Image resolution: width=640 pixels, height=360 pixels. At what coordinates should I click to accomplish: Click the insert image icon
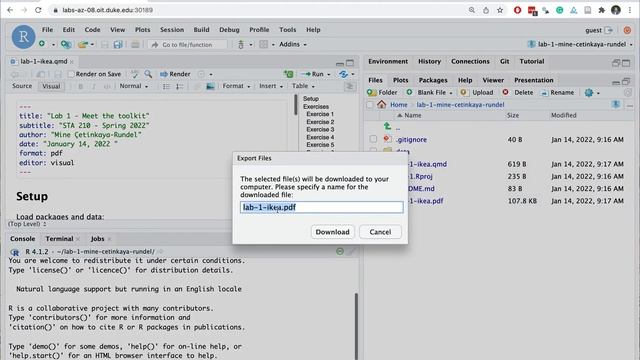coord(210,86)
